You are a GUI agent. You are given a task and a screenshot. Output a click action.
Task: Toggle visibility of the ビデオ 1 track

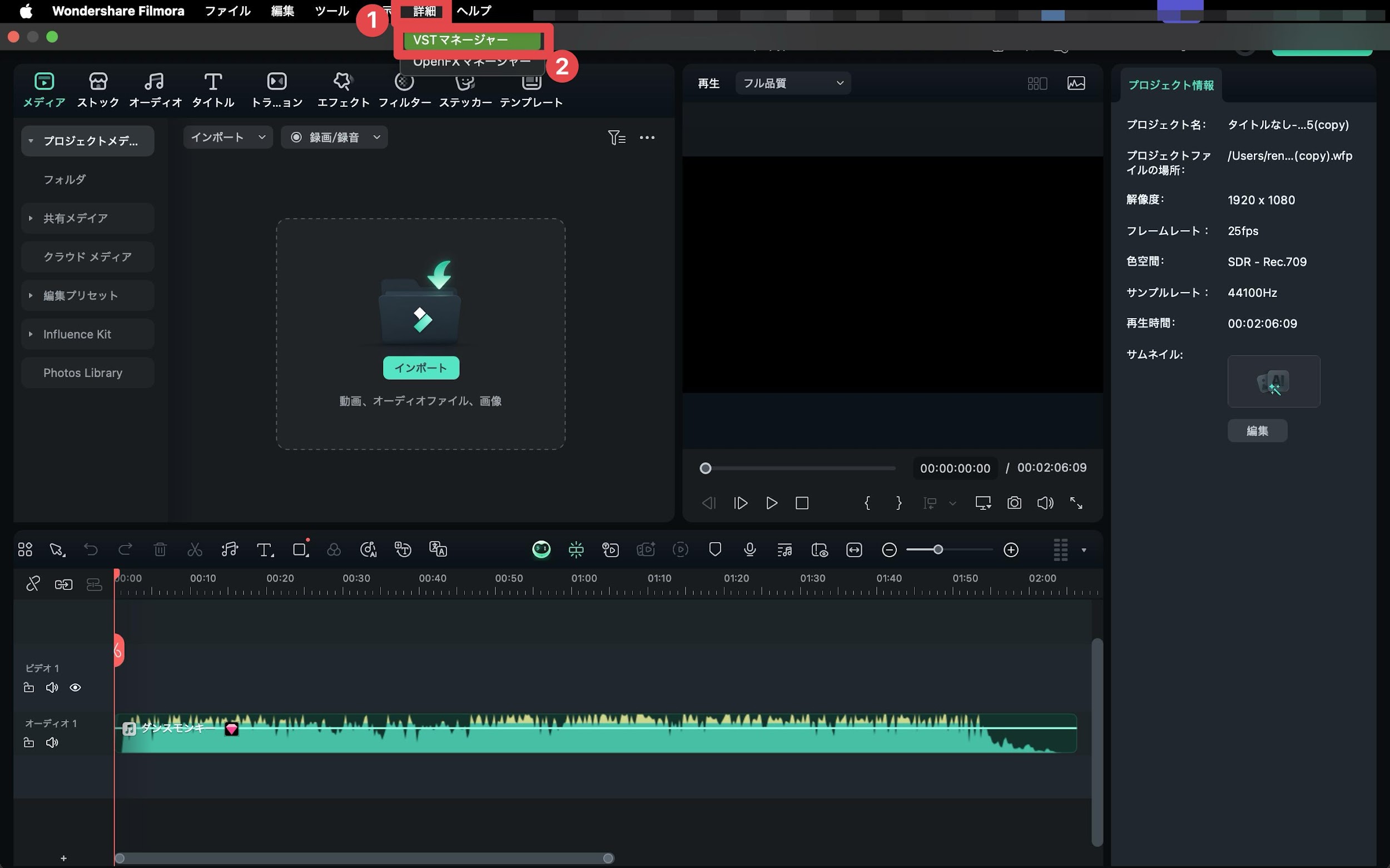76,687
